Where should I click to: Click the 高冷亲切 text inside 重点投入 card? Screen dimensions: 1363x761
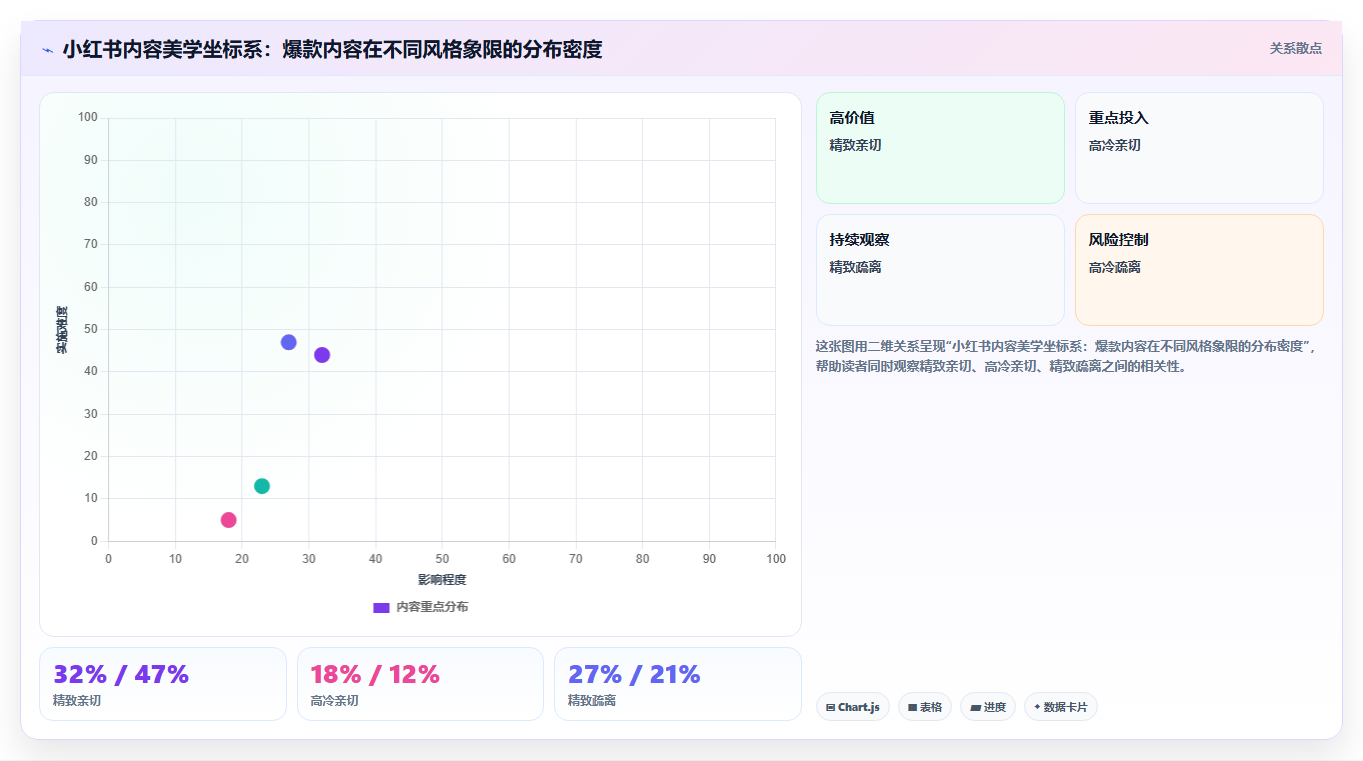1115,145
